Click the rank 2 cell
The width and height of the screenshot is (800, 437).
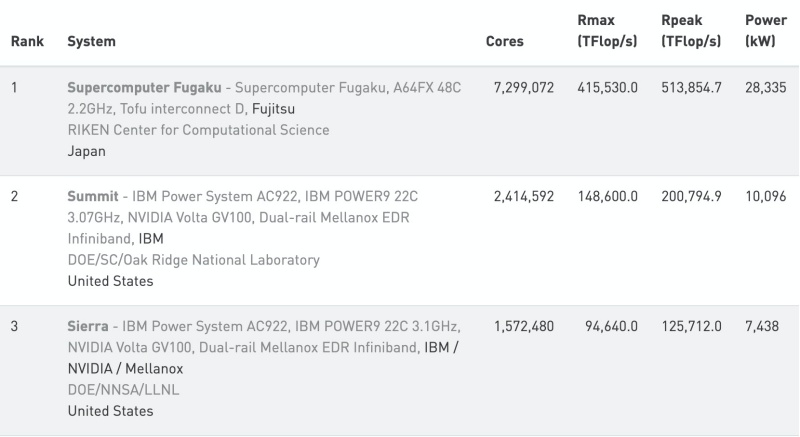(15, 197)
